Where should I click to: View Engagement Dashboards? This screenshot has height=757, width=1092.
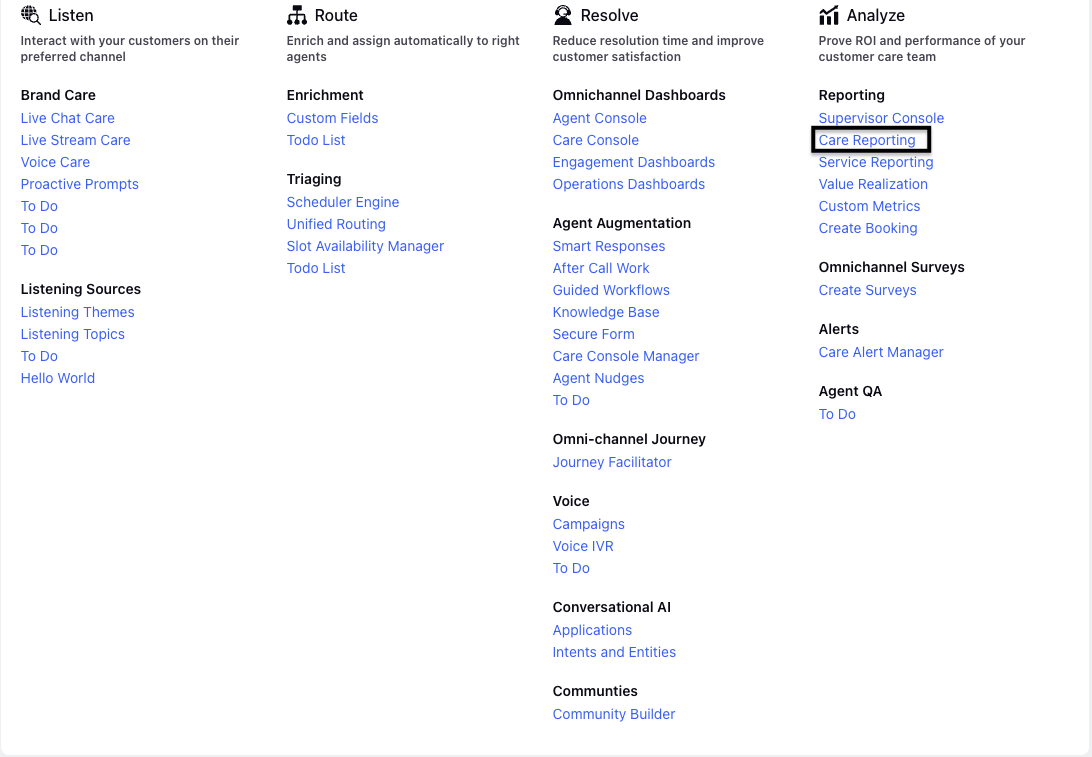634,162
